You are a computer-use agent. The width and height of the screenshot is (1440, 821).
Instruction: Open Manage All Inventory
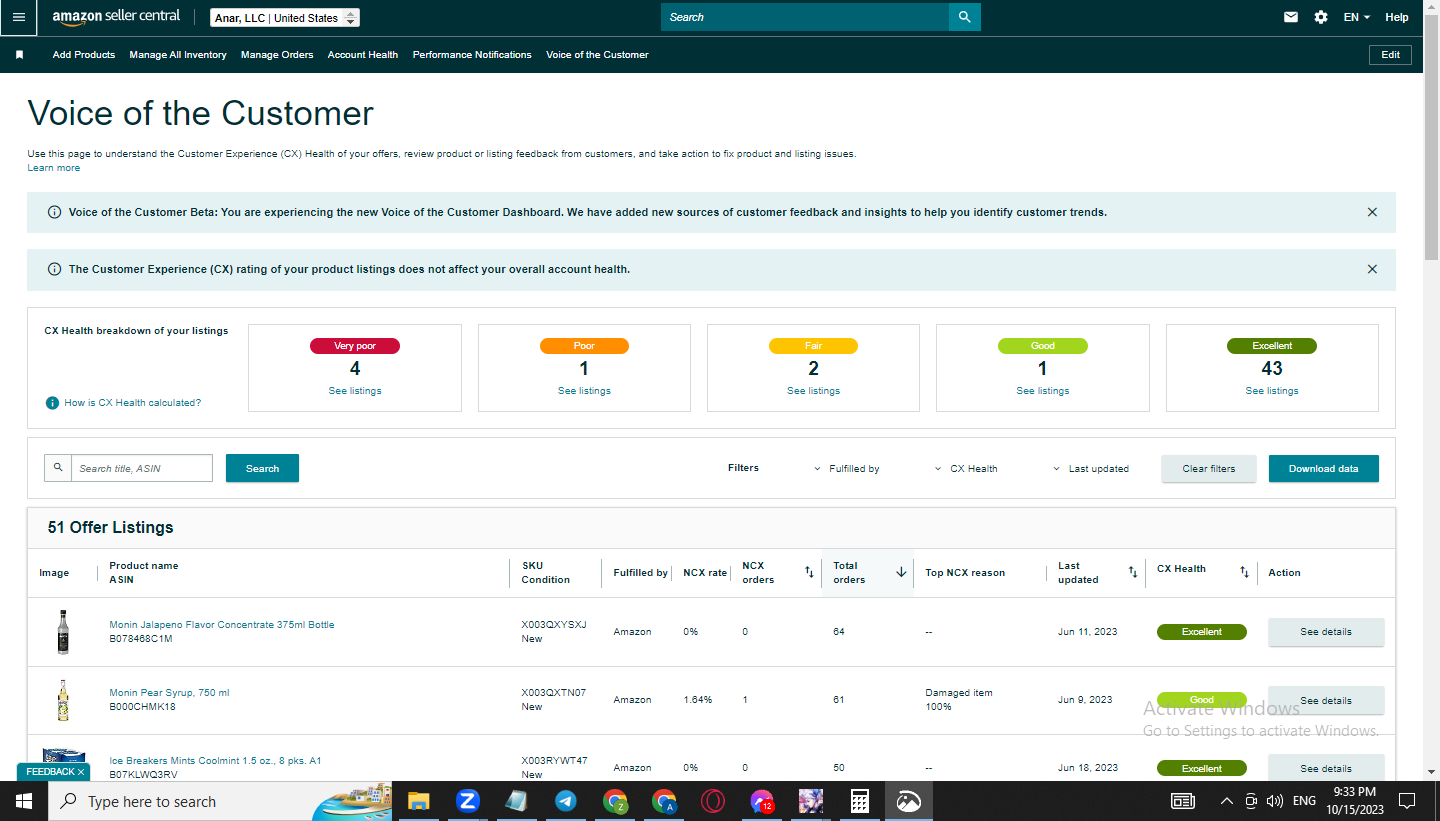pyautogui.click(x=178, y=55)
